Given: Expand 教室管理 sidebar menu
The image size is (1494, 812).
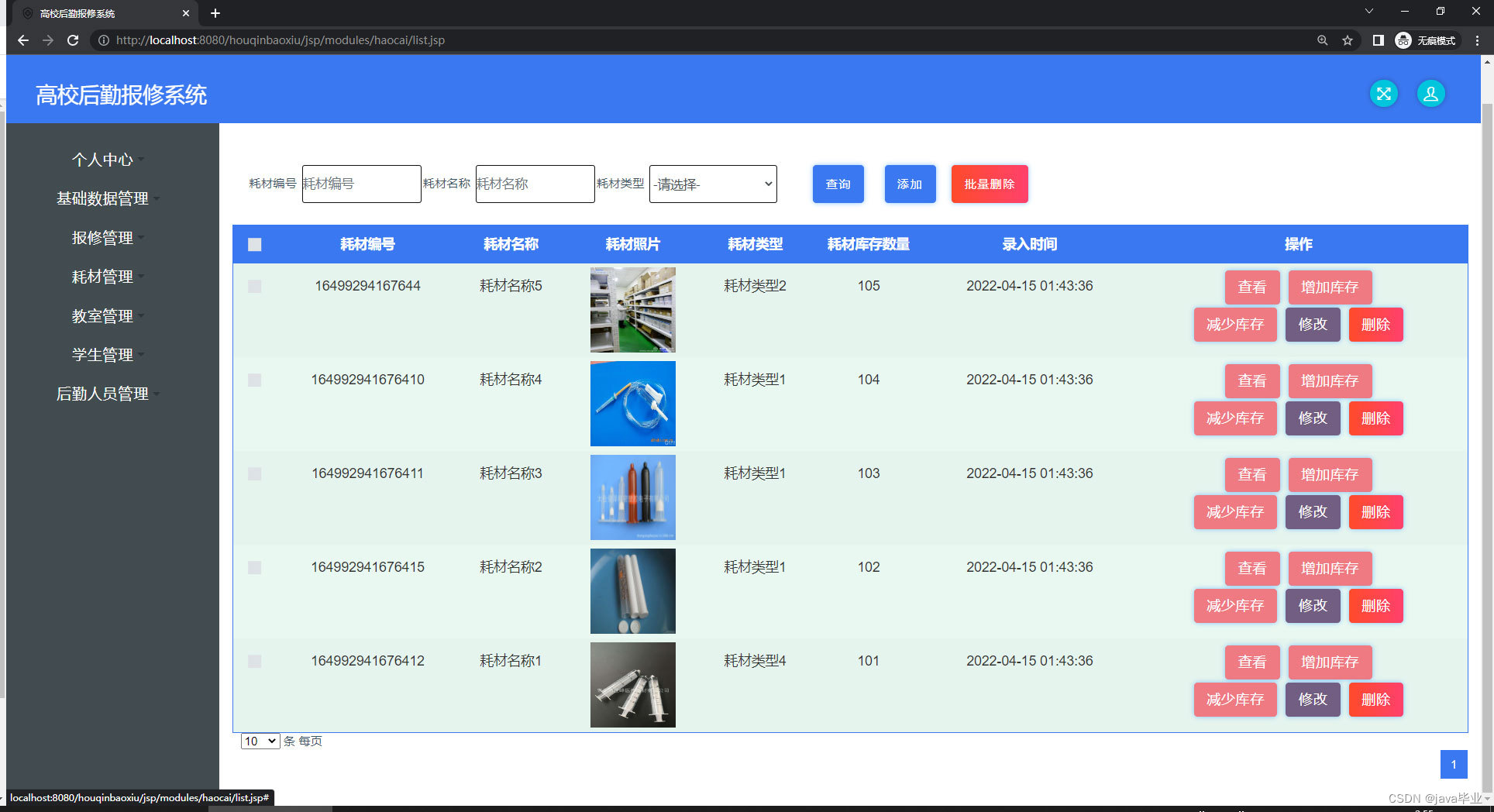Looking at the screenshot, I should (108, 316).
